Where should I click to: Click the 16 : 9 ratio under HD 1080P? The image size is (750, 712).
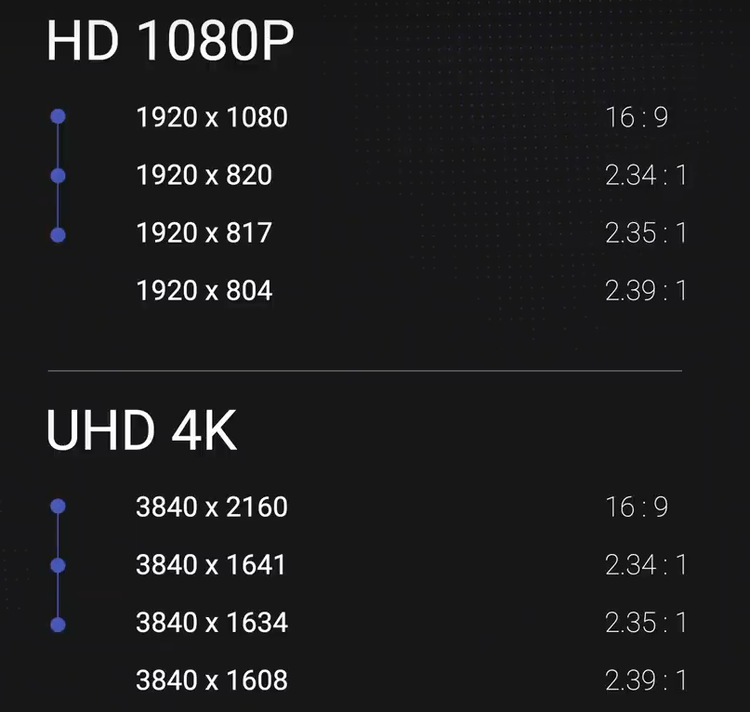pyautogui.click(x=637, y=117)
